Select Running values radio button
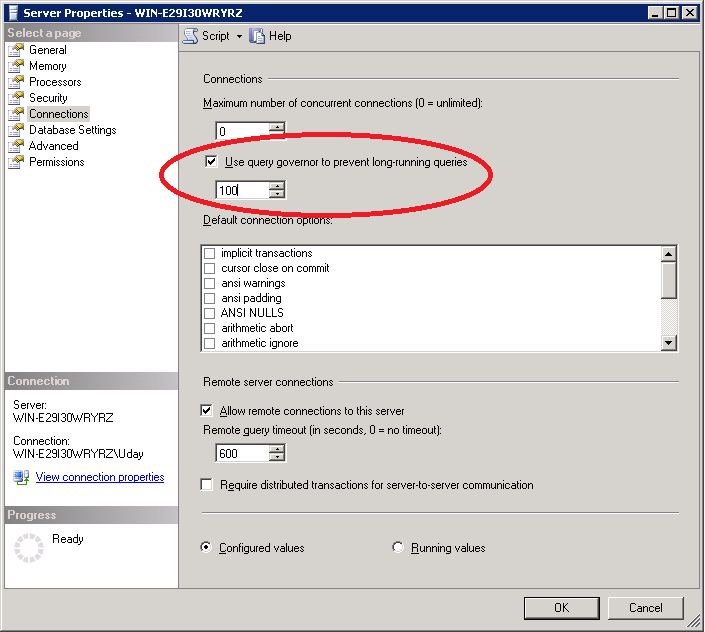Viewport: 705px width, 632px height. click(x=399, y=548)
